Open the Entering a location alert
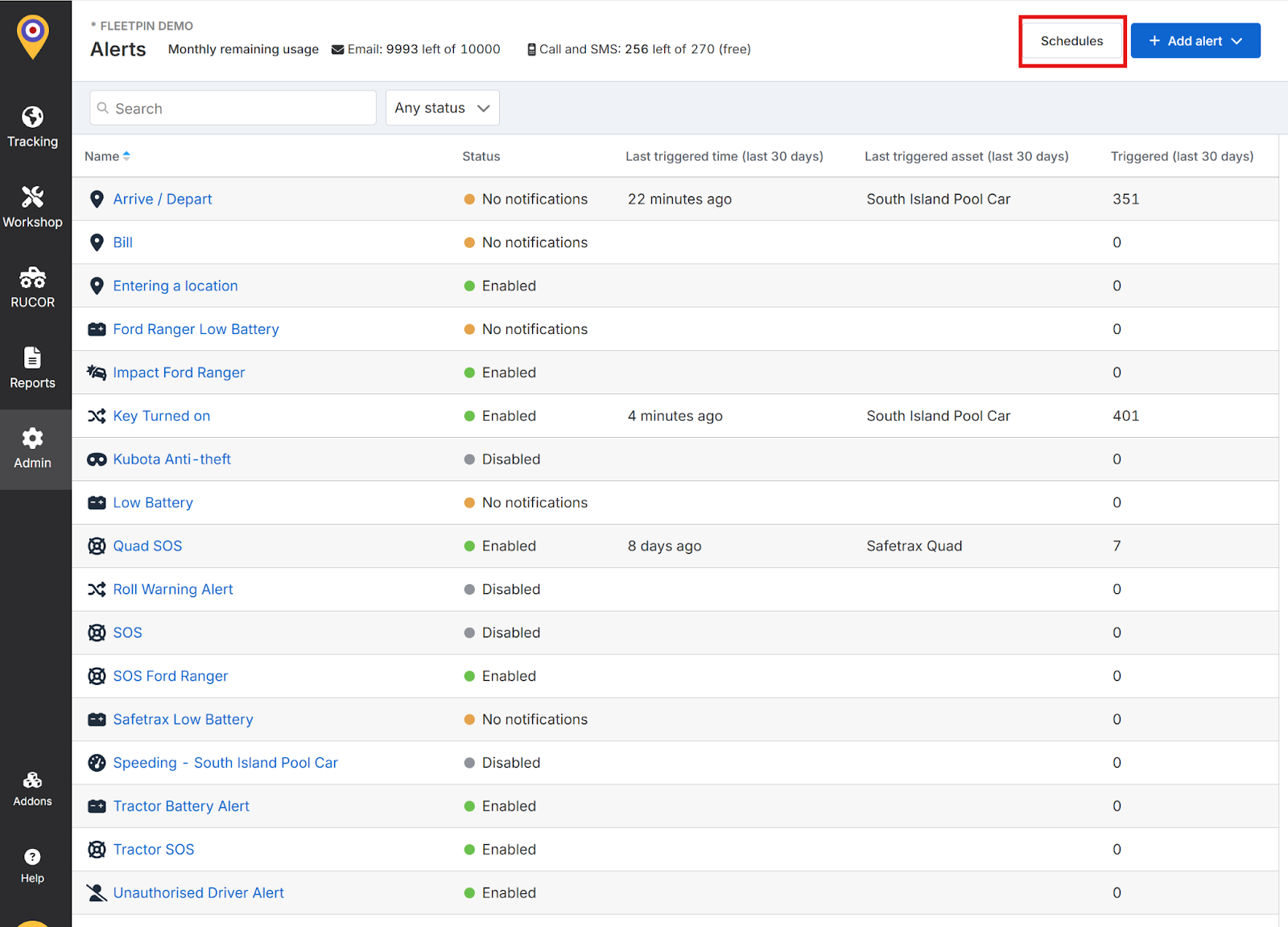 (175, 286)
